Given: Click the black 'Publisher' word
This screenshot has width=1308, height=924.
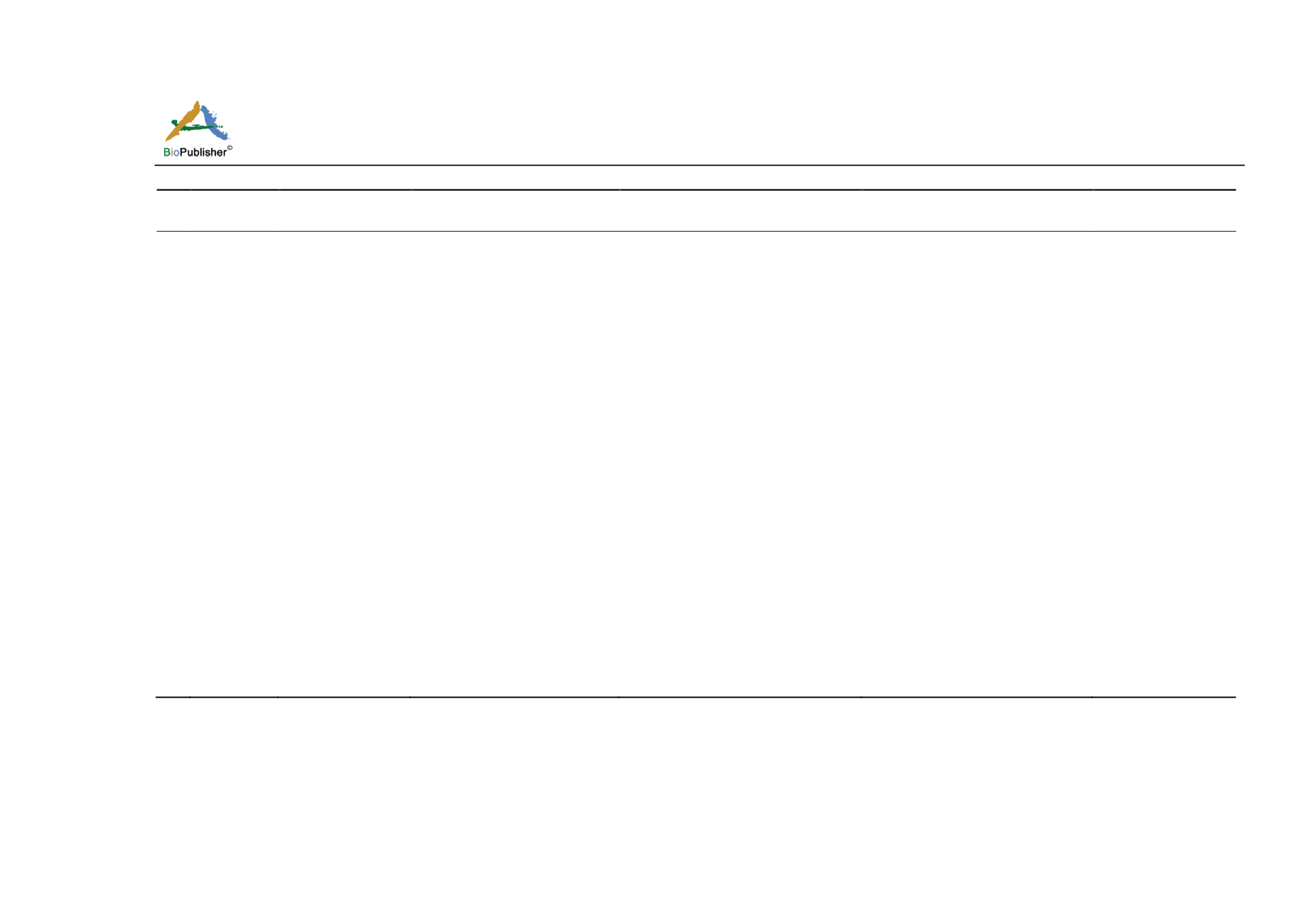Looking at the screenshot, I should pyautogui.click(x=203, y=153).
